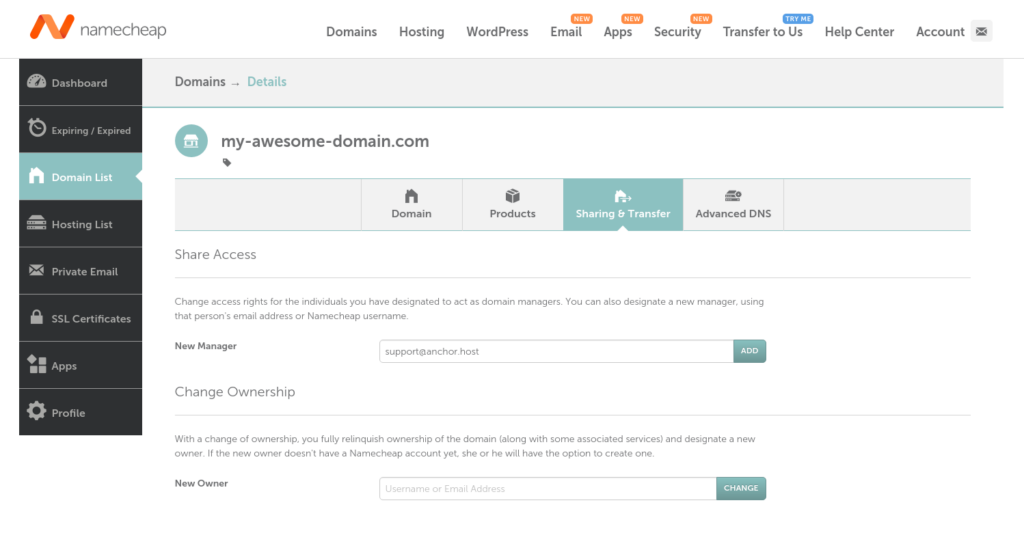The width and height of the screenshot is (1024, 533).
Task: Click the Hosting List server icon
Action: pos(37,223)
